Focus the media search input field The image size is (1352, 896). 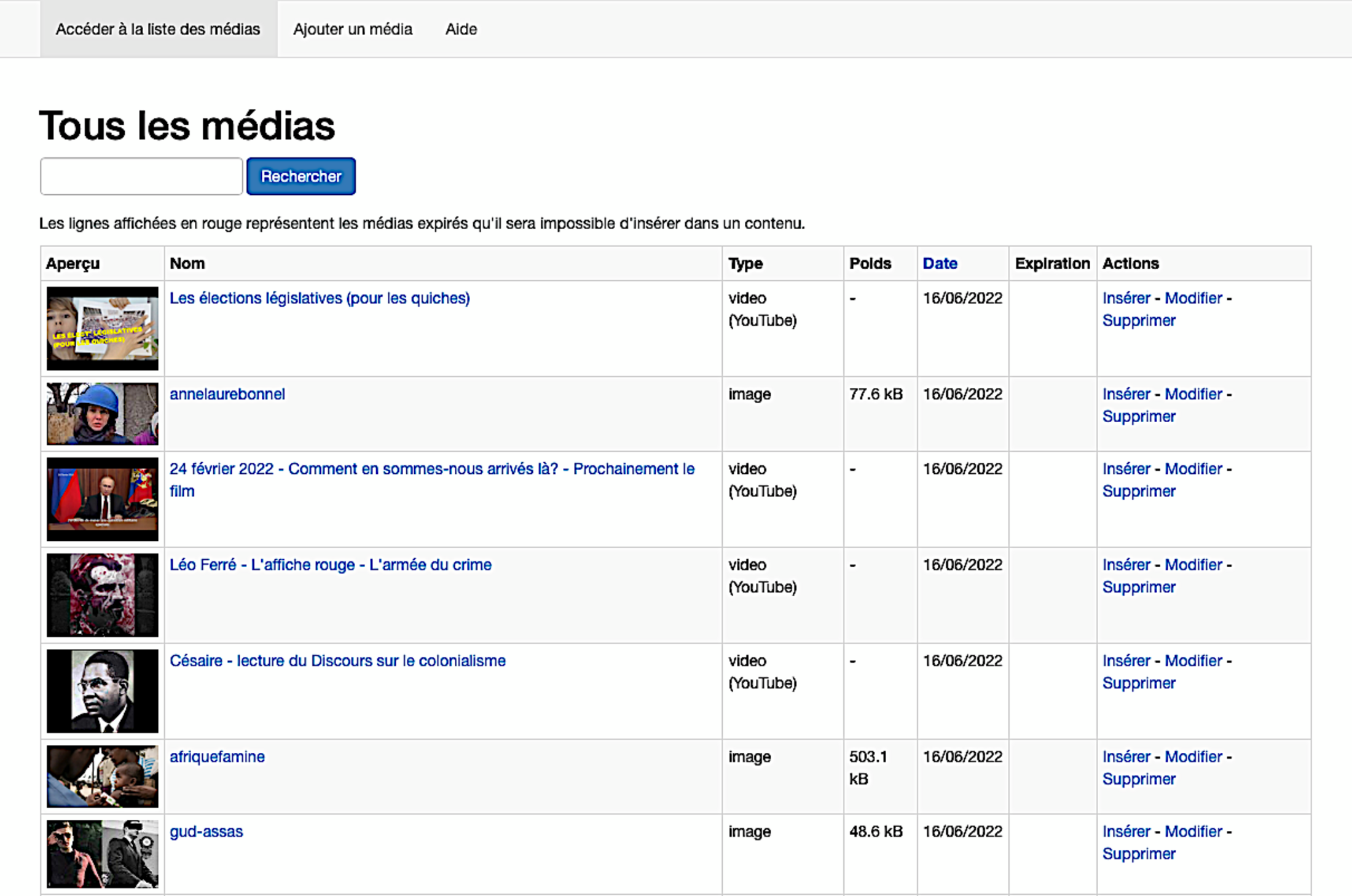click(x=141, y=176)
